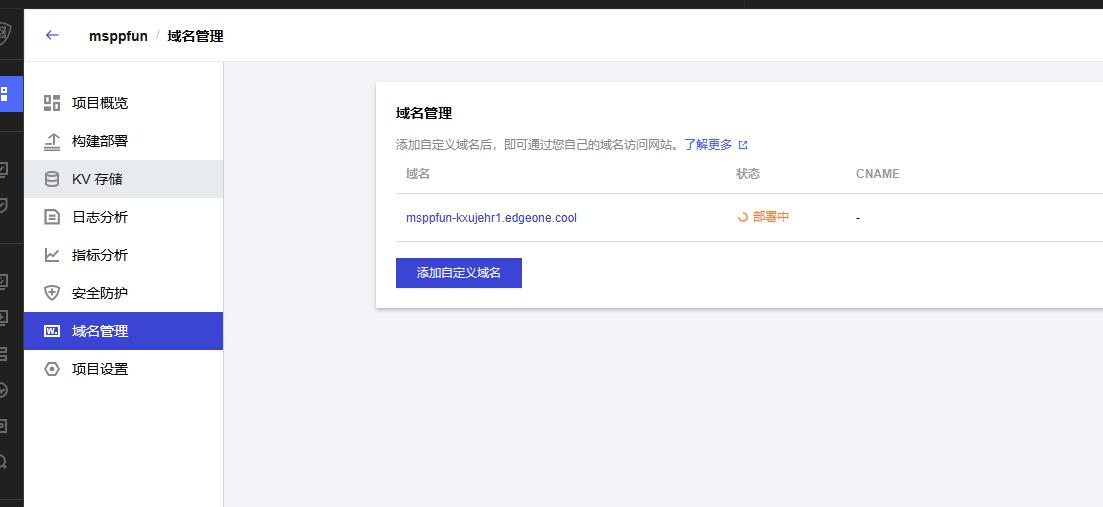Viewport: 1103px width, 507px height.
Task: Click the 添加自定义域名 button
Action: pyautogui.click(x=459, y=273)
